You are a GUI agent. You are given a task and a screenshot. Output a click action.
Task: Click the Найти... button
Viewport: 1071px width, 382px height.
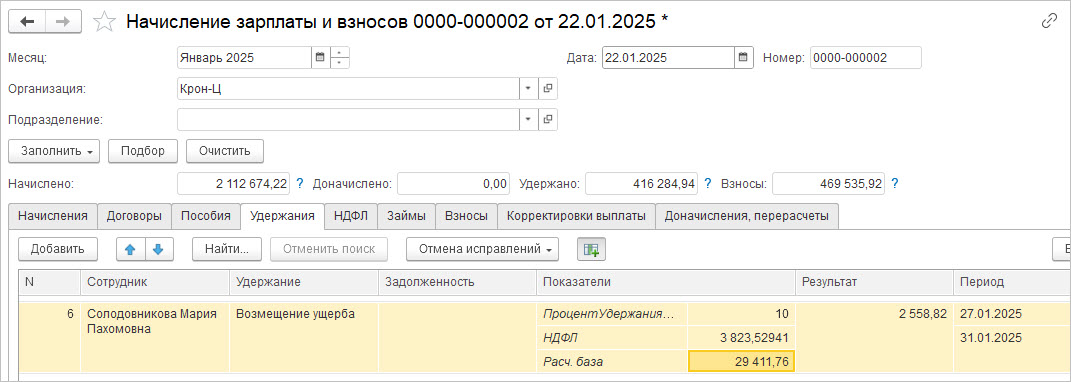[226, 249]
